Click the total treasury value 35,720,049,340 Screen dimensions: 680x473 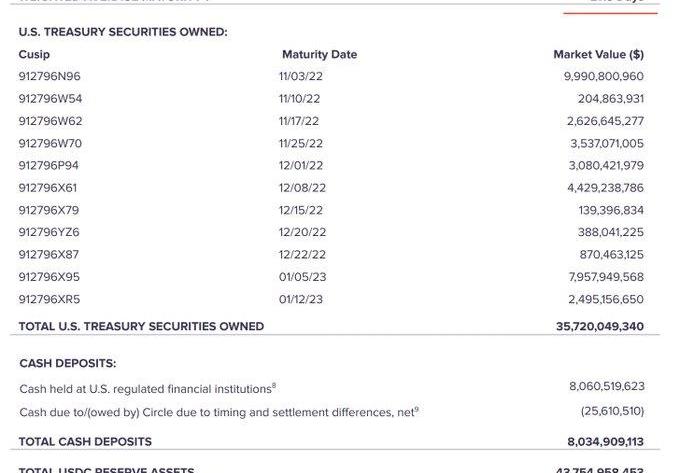[x=600, y=326]
